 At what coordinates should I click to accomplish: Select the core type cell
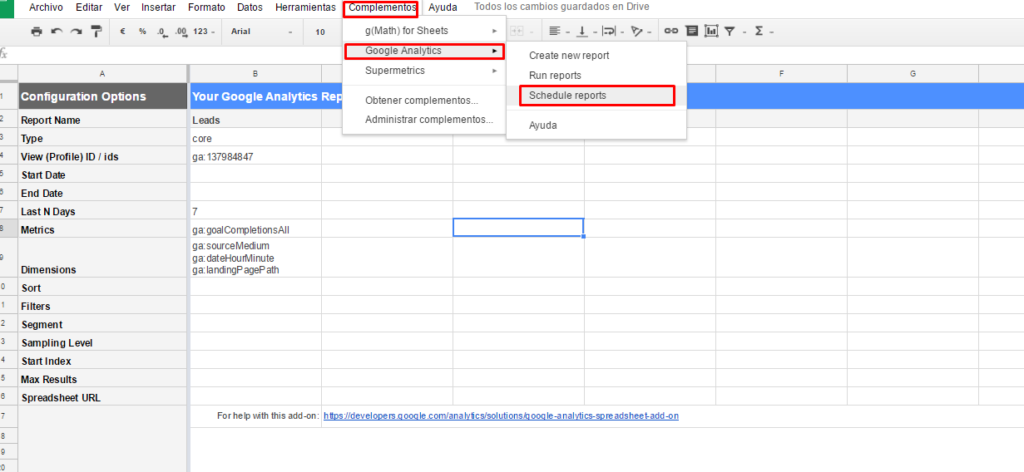point(255,138)
